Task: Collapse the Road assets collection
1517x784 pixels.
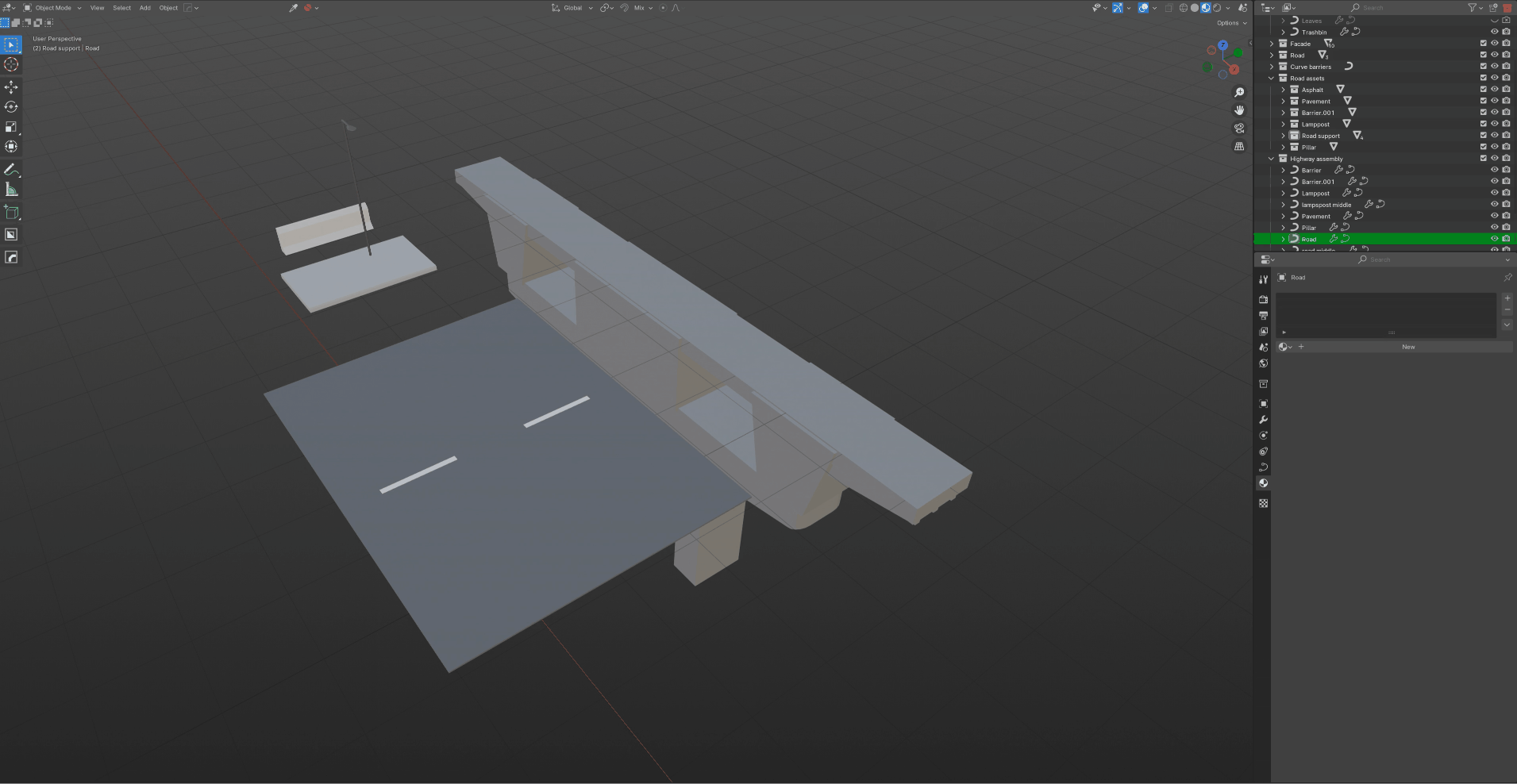Action: pos(1272,78)
